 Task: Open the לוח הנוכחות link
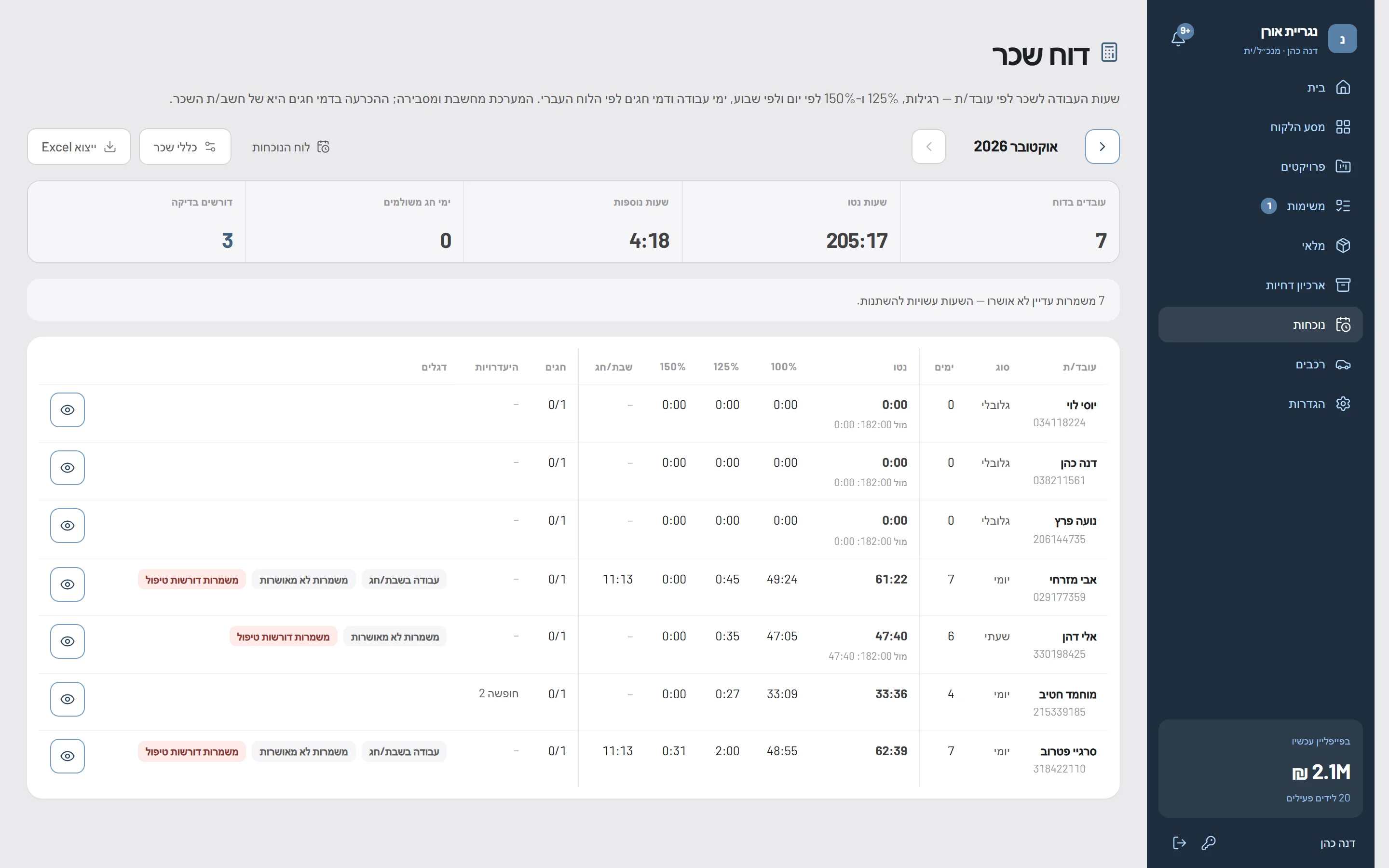pyautogui.click(x=291, y=147)
